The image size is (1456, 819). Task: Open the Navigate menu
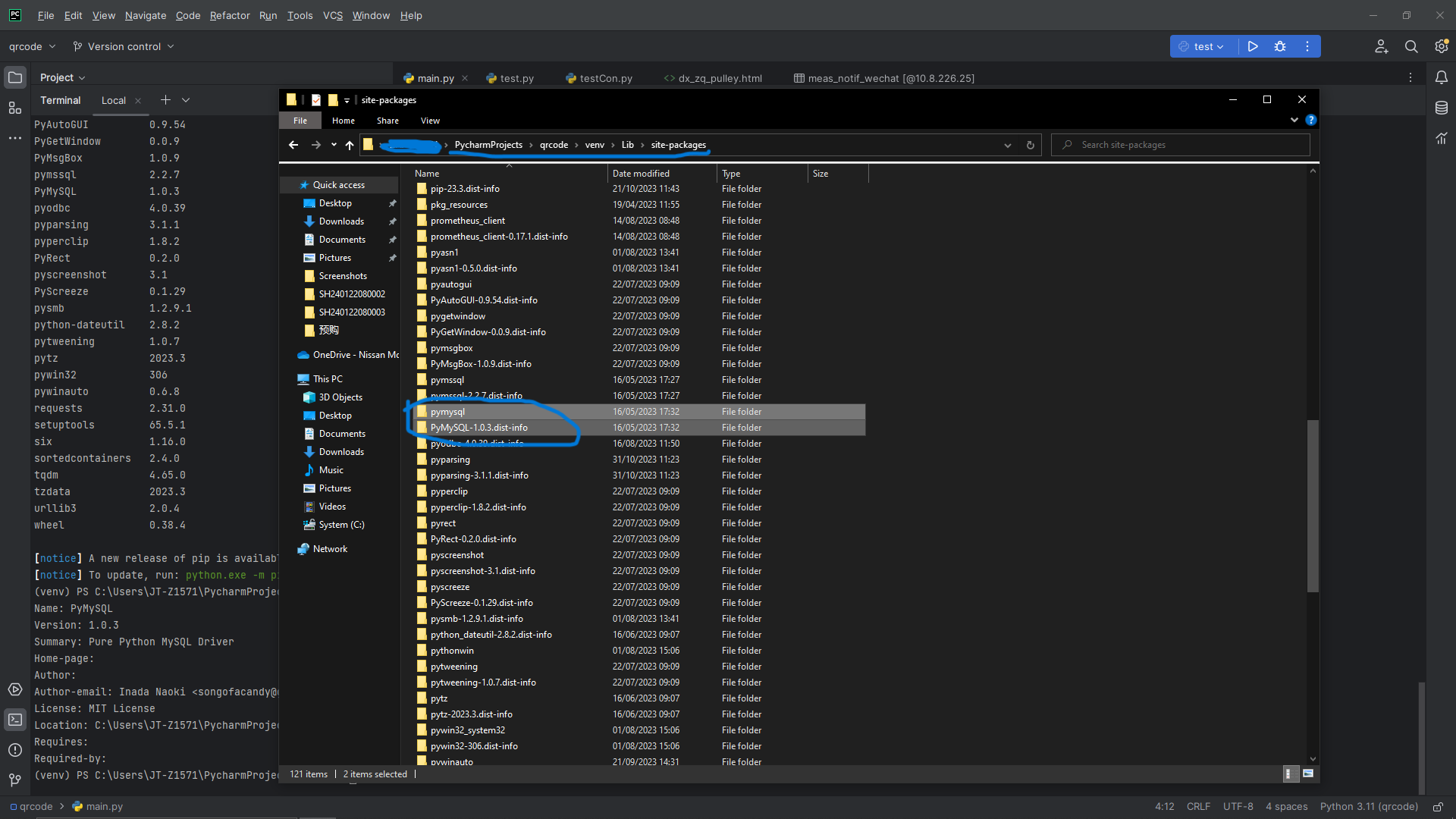146,15
